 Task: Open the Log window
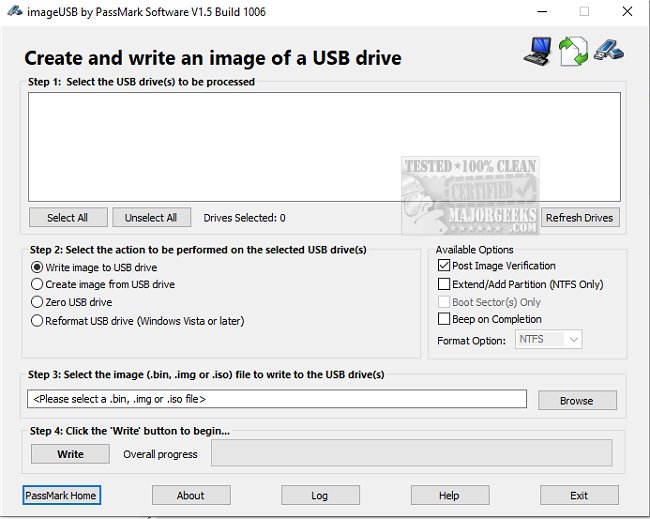320,495
